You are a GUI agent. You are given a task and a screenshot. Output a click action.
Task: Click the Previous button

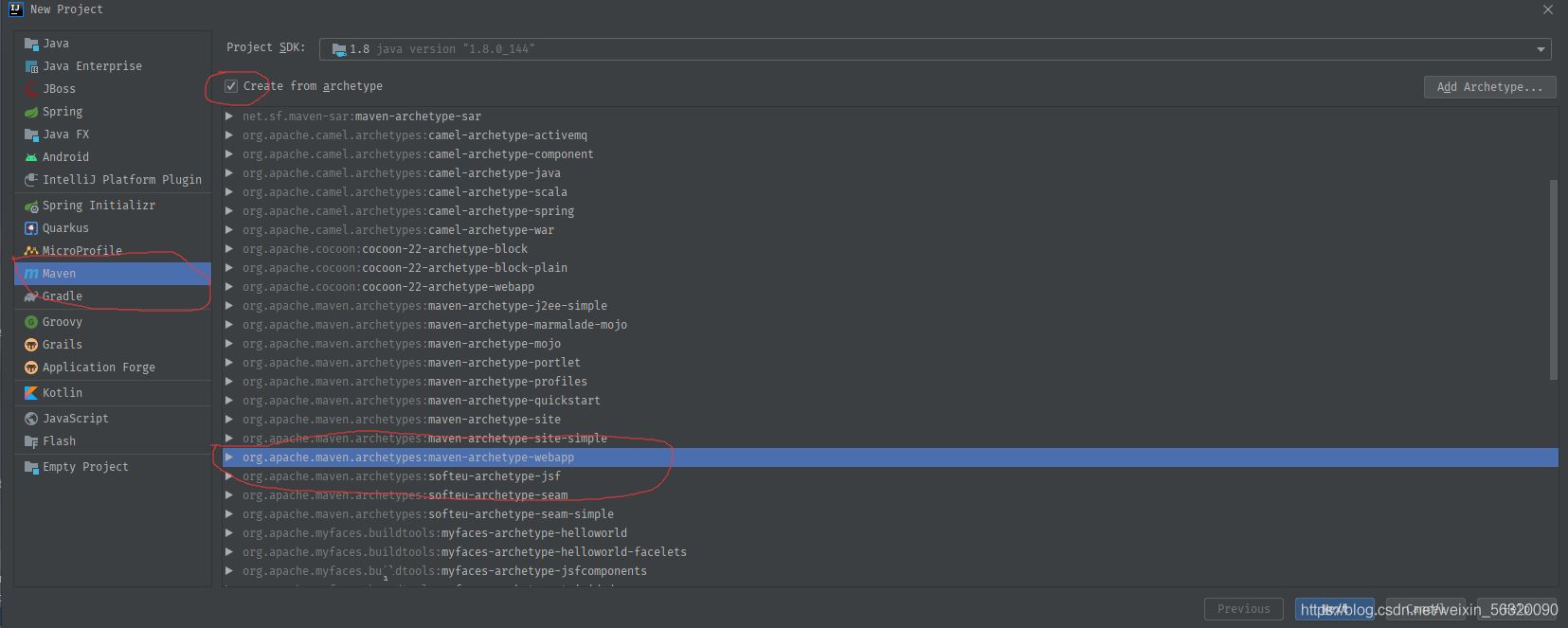1243,609
